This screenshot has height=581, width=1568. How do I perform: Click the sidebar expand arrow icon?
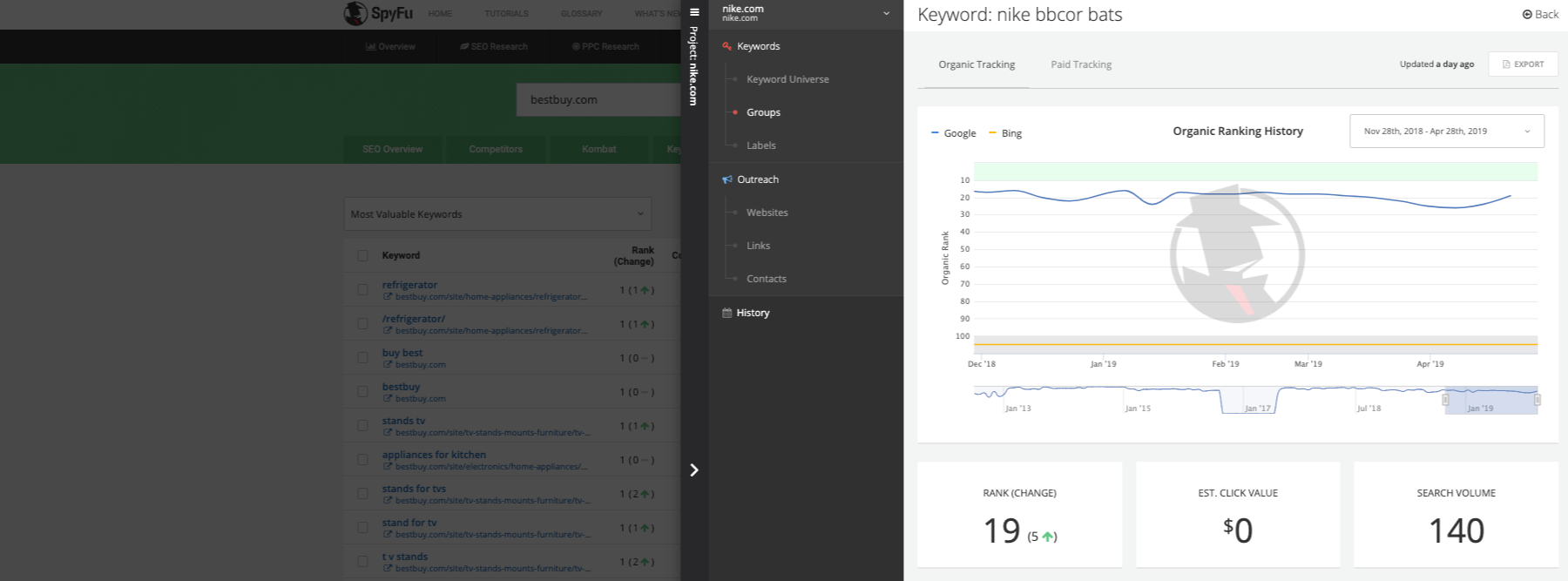[x=694, y=470]
